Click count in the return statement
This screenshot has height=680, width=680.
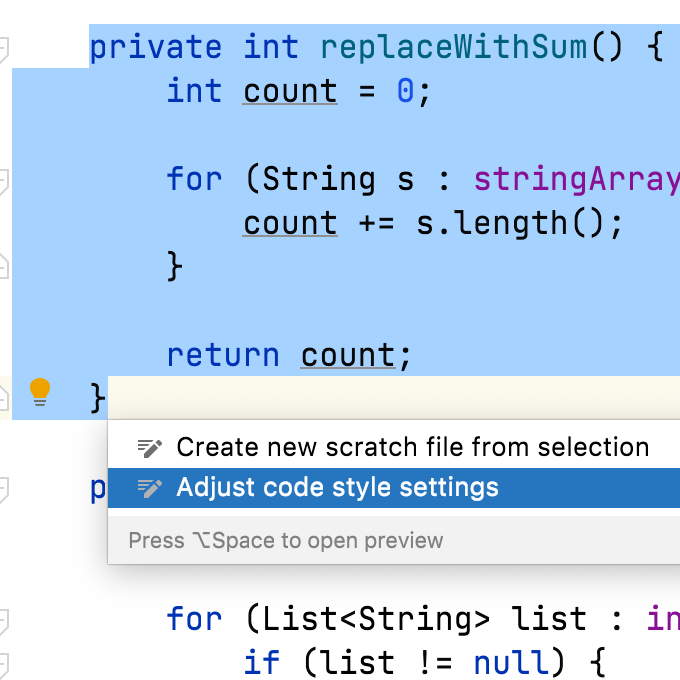pyautogui.click(x=348, y=355)
